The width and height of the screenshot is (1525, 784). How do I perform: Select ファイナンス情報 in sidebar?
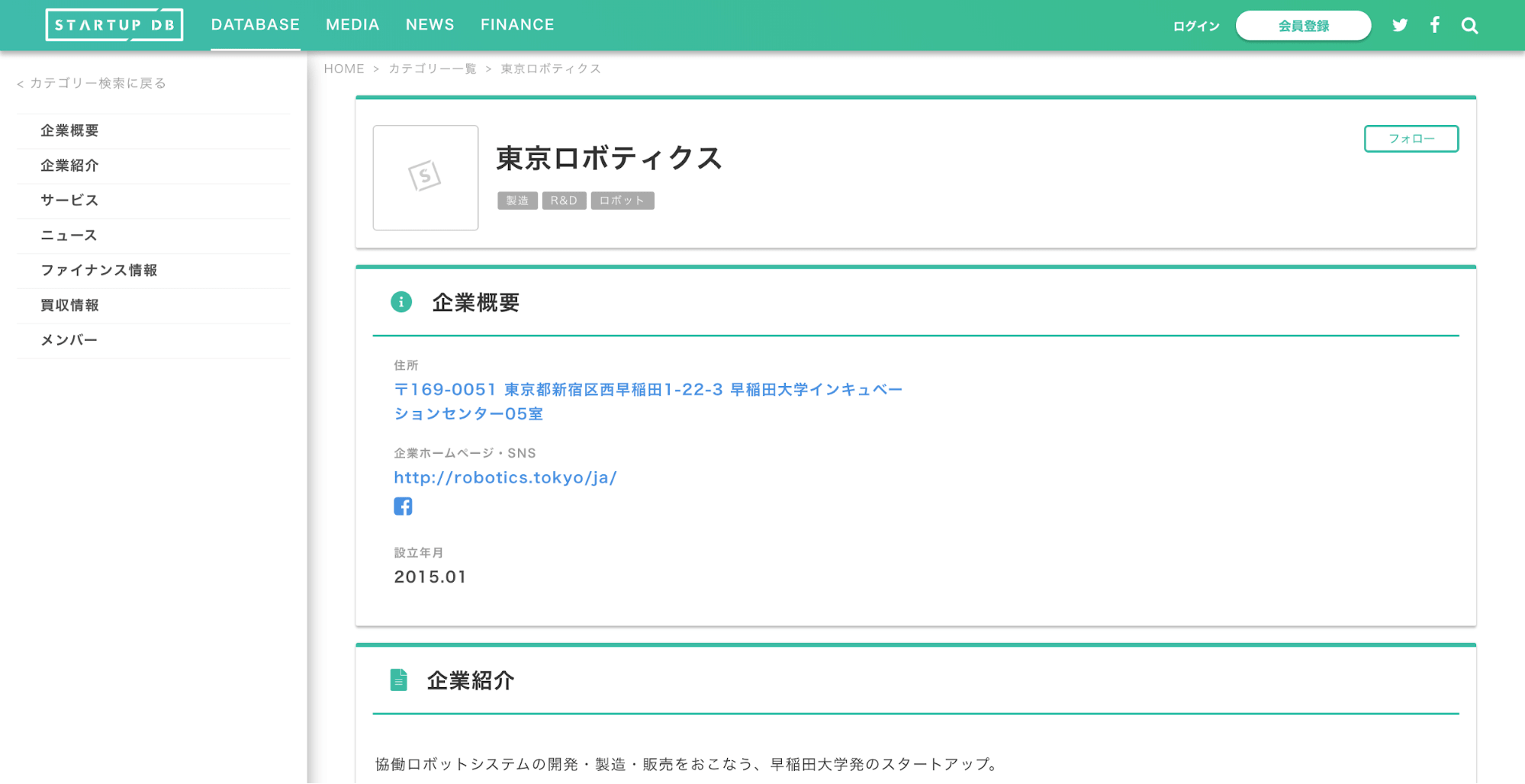pyautogui.click(x=153, y=272)
